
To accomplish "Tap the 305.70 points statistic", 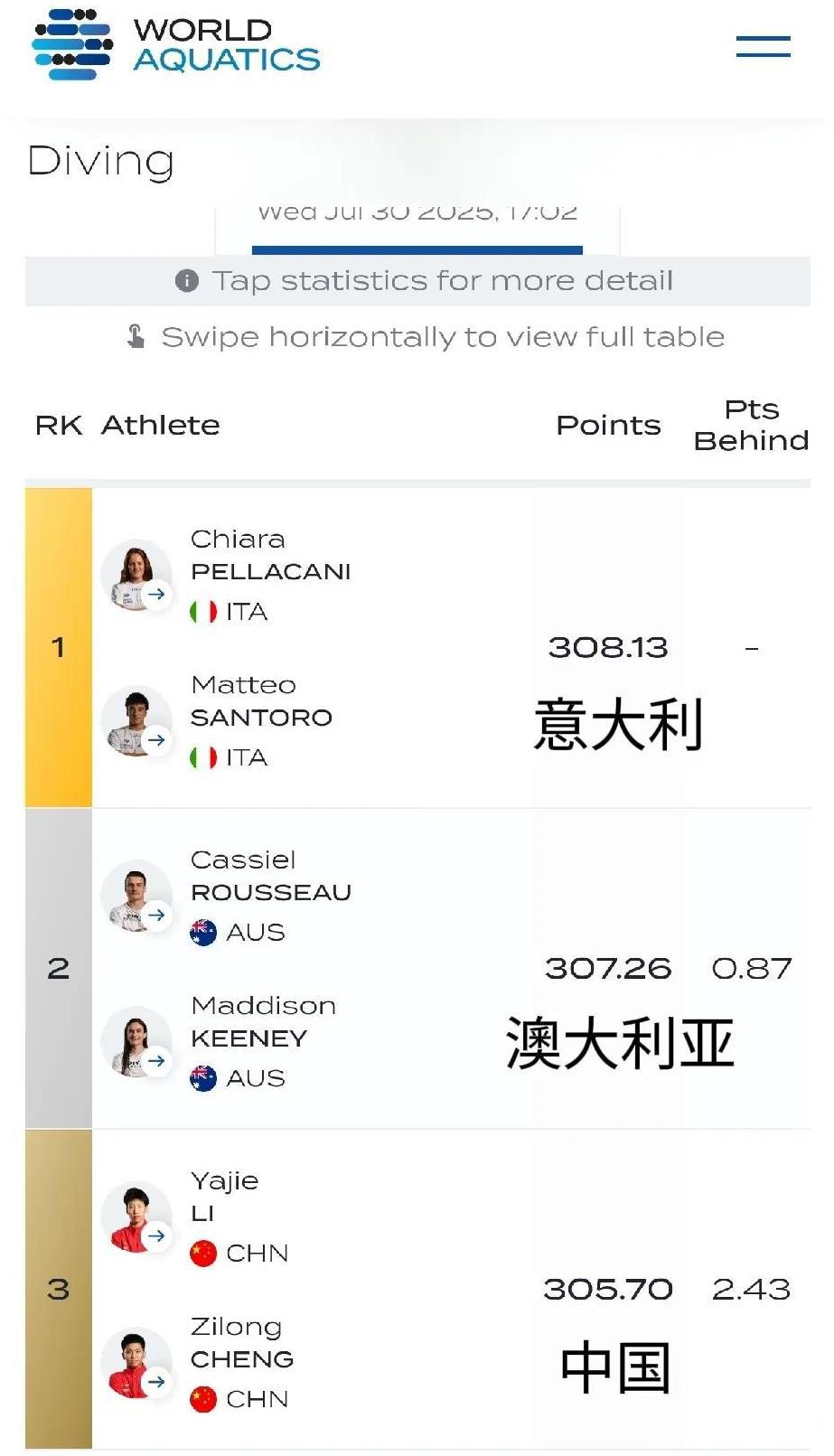I will coord(608,1290).
